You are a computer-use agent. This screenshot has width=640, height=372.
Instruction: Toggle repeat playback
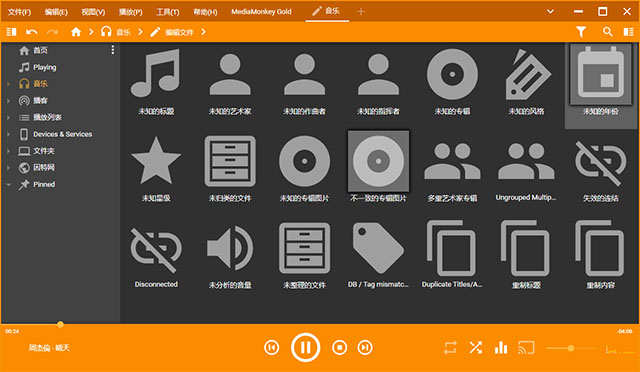tap(450, 347)
